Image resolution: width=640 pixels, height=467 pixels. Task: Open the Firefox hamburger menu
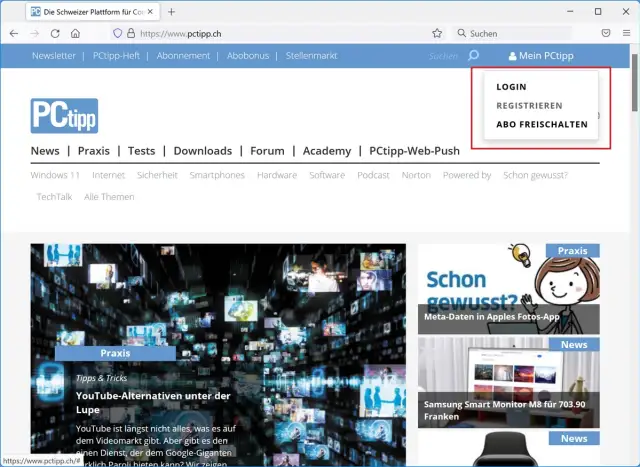[x=627, y=33]
